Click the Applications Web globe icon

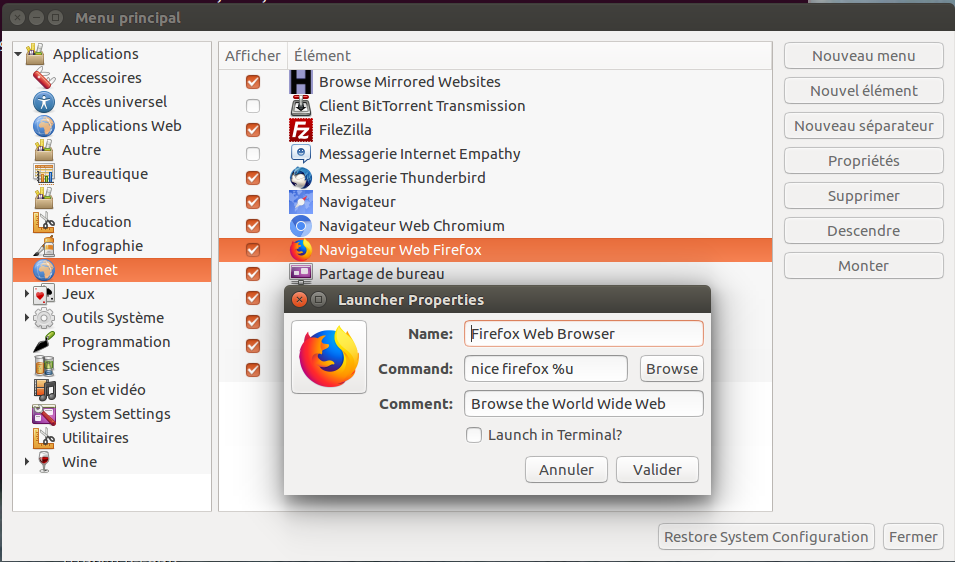click(44, 126)
